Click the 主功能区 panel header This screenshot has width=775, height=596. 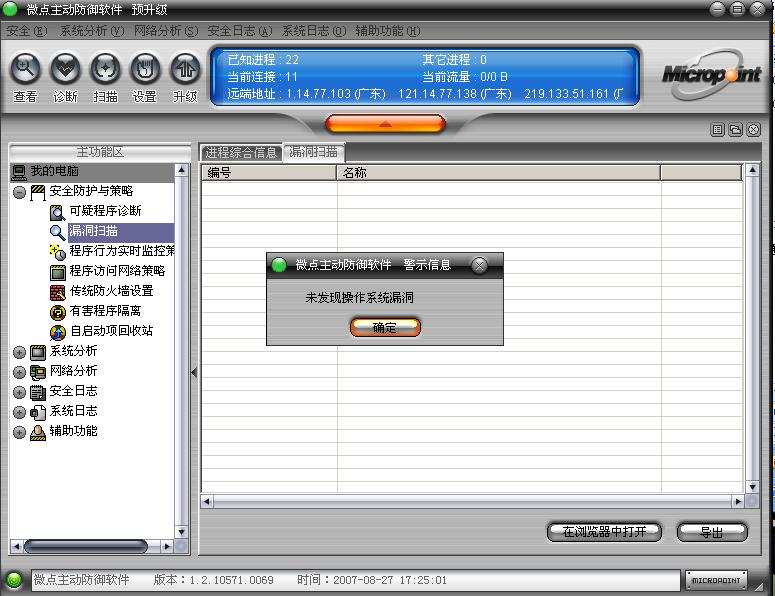[100, 152]
